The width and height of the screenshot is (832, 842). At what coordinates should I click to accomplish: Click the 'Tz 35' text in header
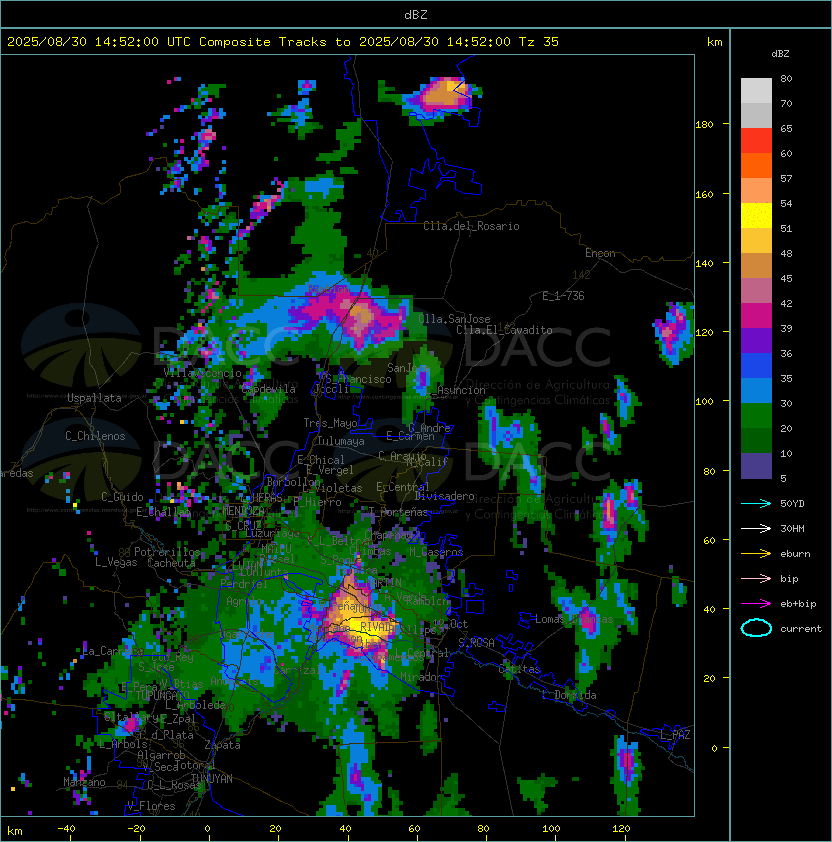pos(539,42)
